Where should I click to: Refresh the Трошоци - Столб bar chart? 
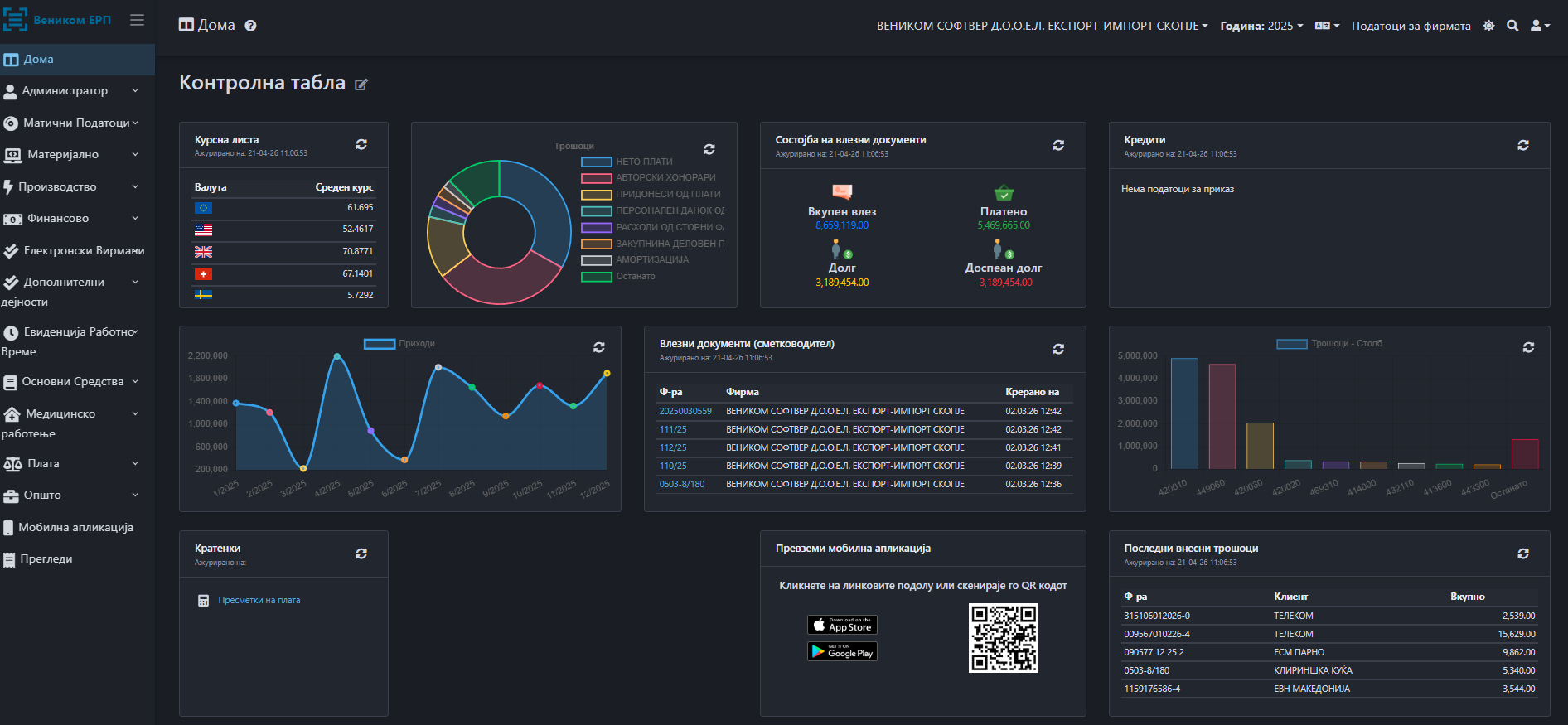click(1529, 347)
